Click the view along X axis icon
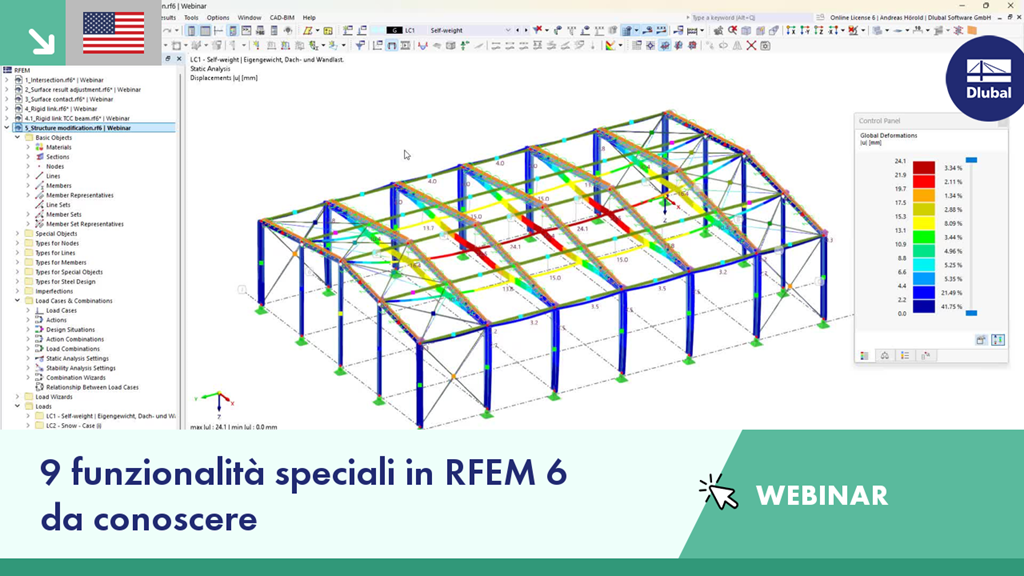The height and width of the screenshot is (576, 1024). (791, 30)
